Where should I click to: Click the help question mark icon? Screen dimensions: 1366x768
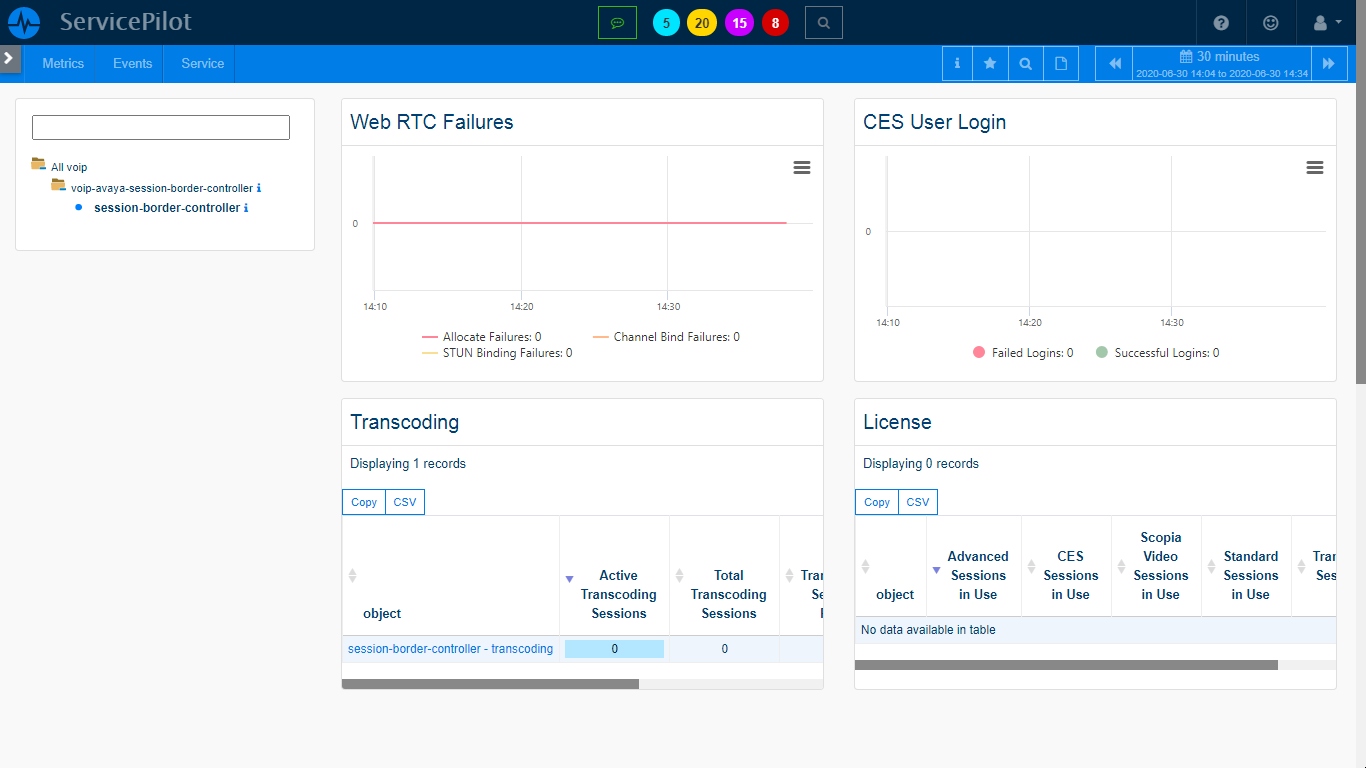(1221, 22)
